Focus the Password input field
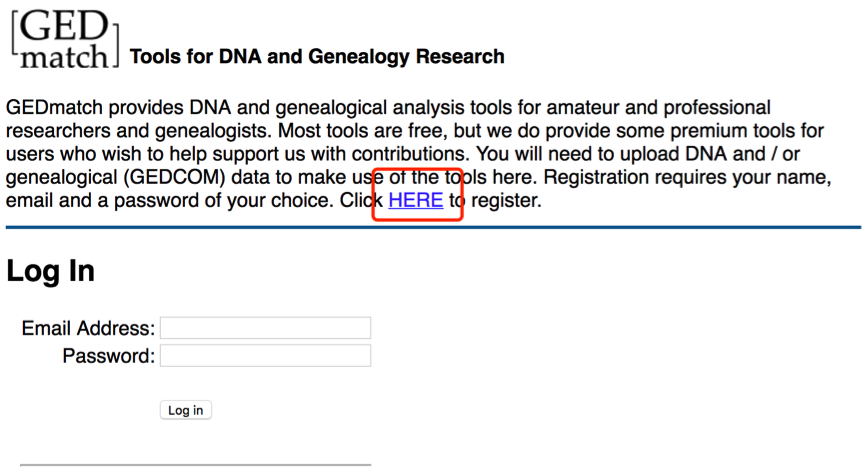 point(265,355)
